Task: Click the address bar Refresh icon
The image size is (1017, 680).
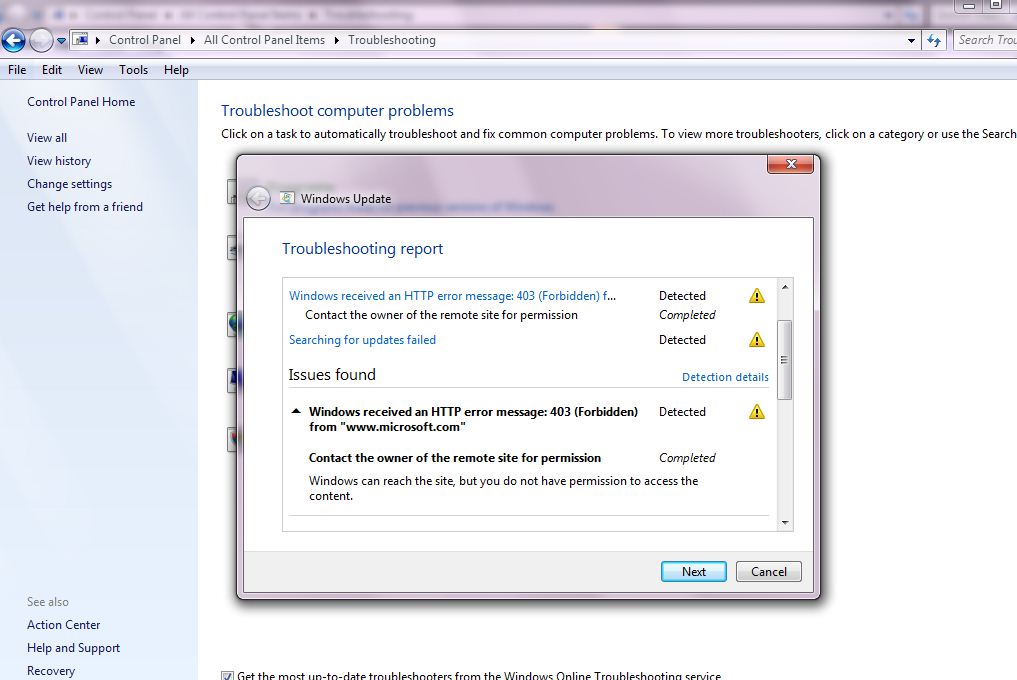Action: pyautogui.click(x=934, y=40)
